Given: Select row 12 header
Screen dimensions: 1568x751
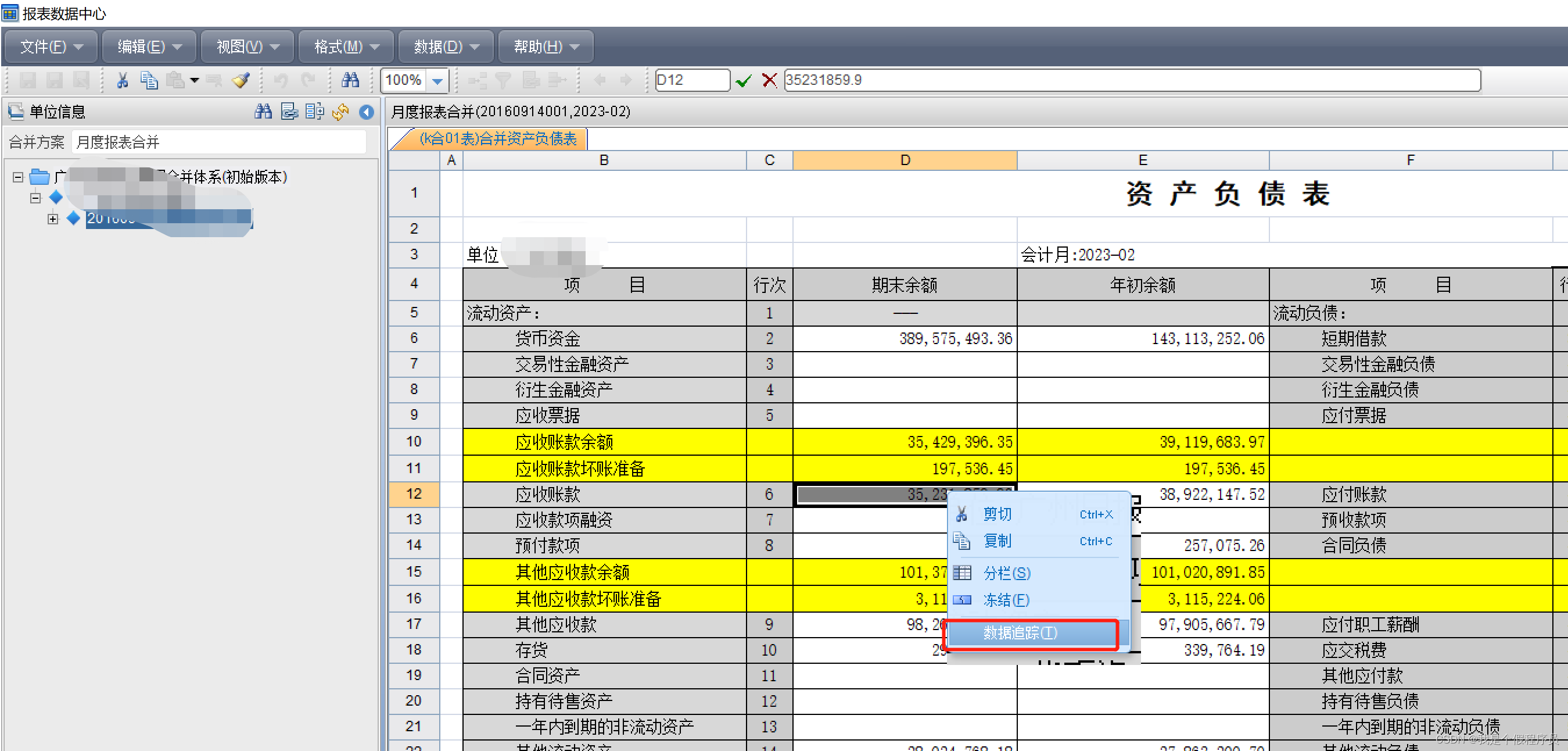Looking at the screenshot, I should (414, 494).
